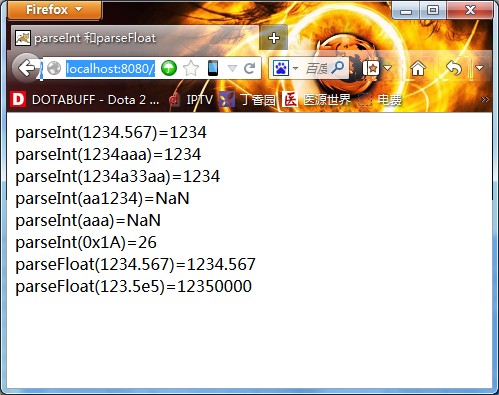Click the globe site identity icon
The height and width of the screenshot is (395, 499).
pos(54,69)
